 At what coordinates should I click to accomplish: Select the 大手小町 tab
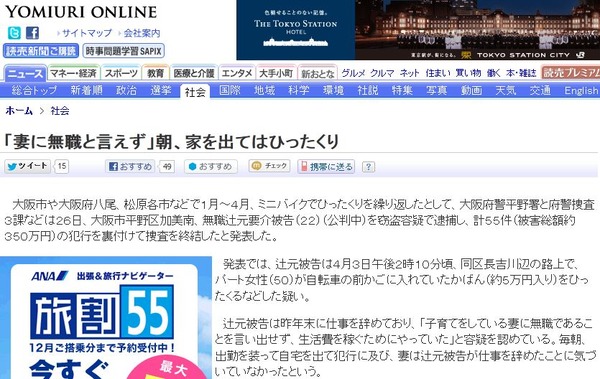point(276,73)
